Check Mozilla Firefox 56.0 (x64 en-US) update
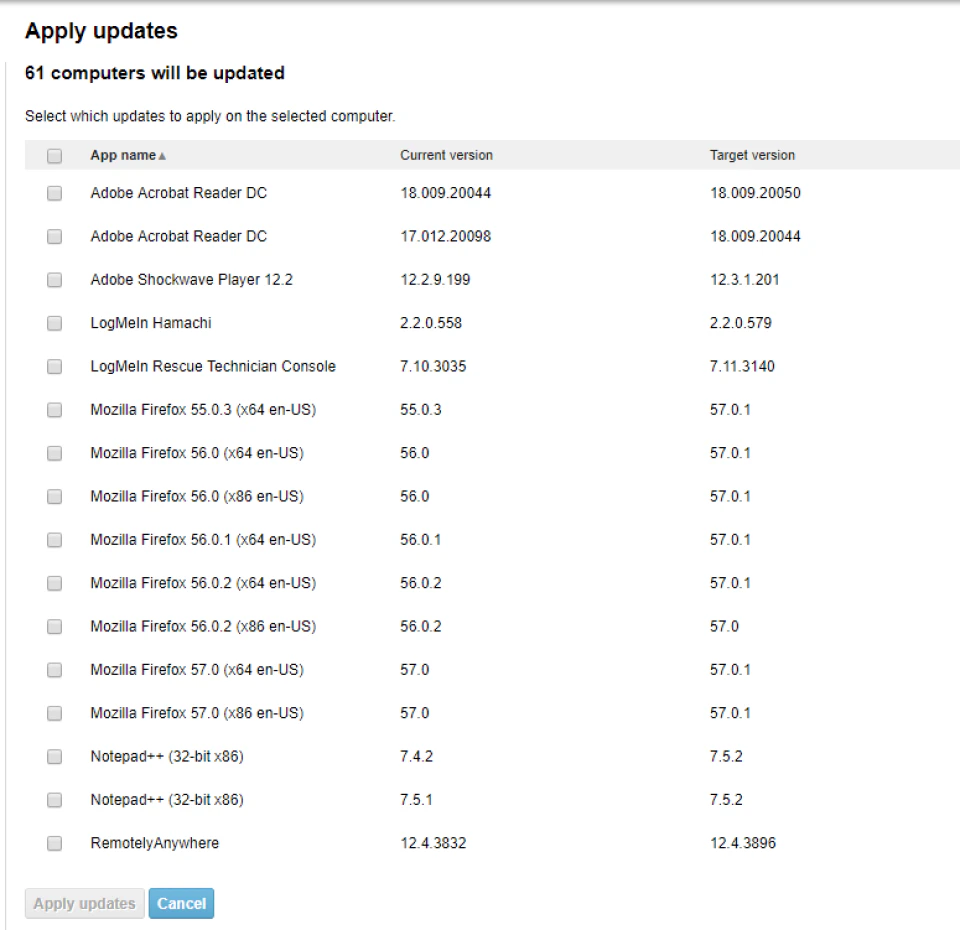Viewport: 960px width, 930px height. [55, 453]
